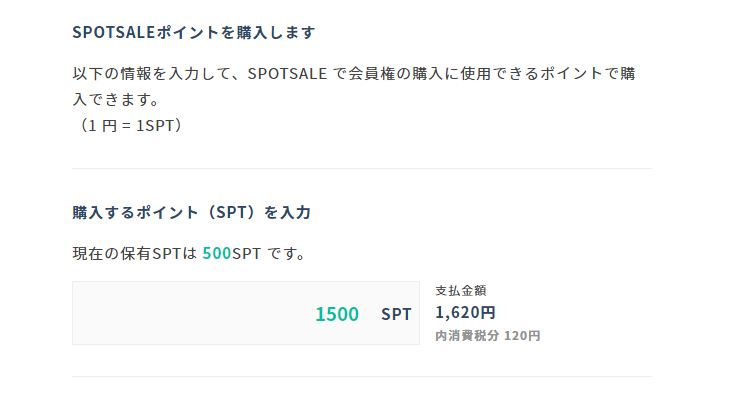
Task: Select the green 1500 value in input
Action: (x=337, y=314)
